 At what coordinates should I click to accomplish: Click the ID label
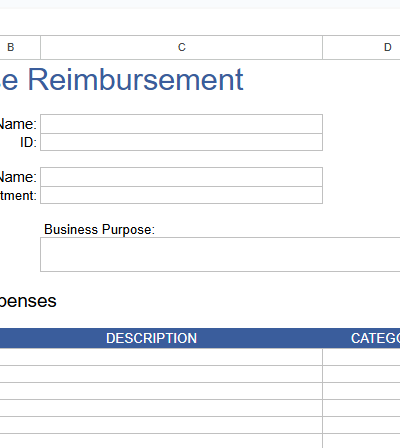(28, 142)
